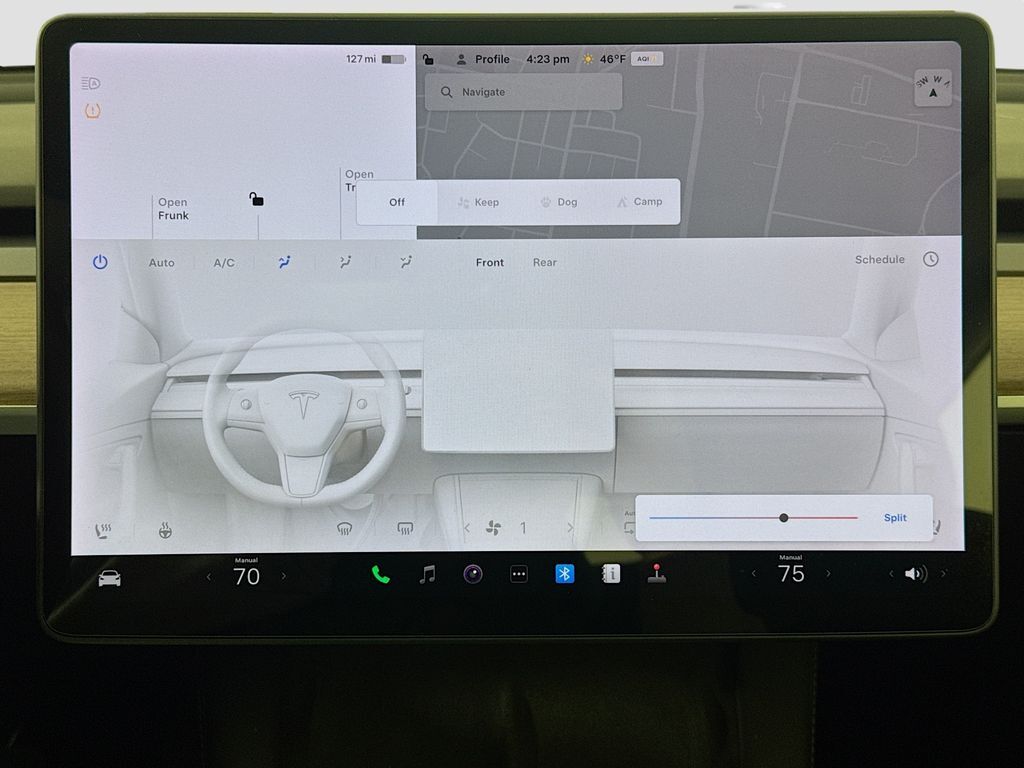Turn off climate with the power icon
This screenshot has width=1024, height=768.
tap(100, 262)
